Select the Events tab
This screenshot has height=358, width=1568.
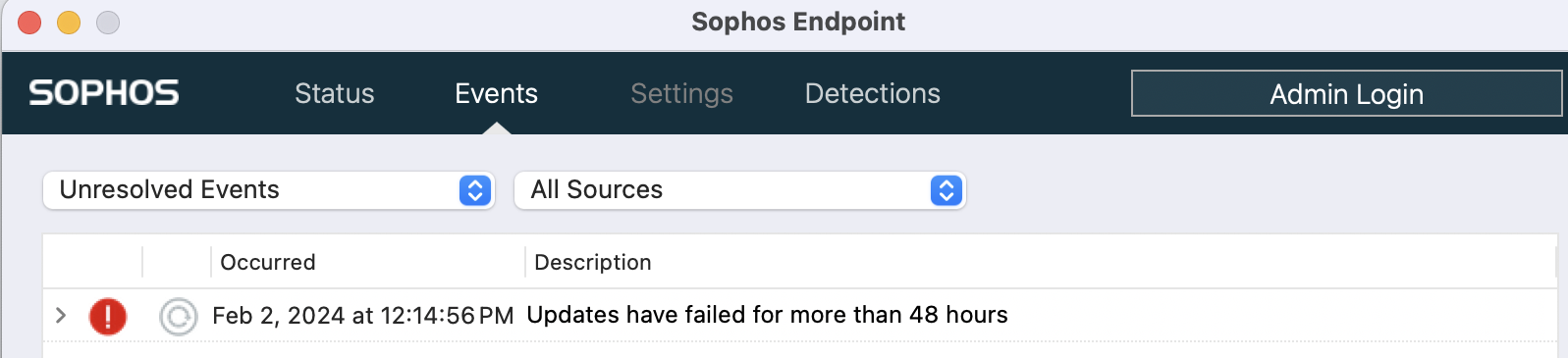(x=496, y=93)
